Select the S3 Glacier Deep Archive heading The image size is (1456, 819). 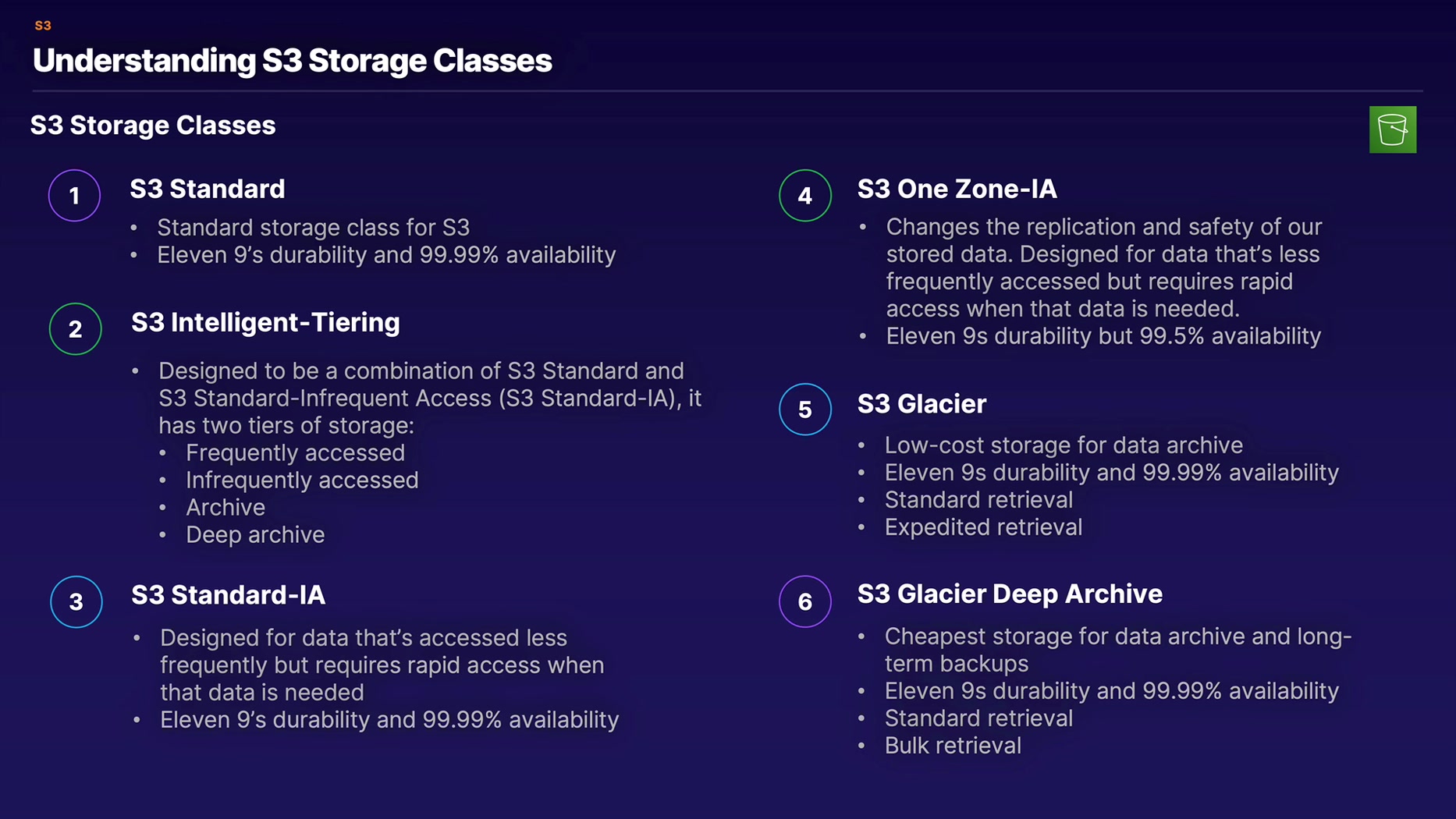[1010, 594]
